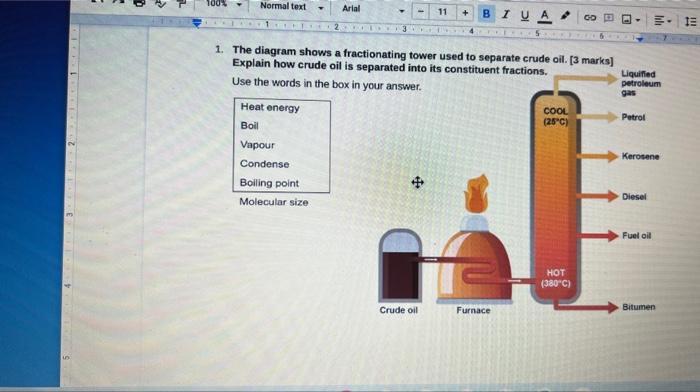Open the text alignment options

662,21
